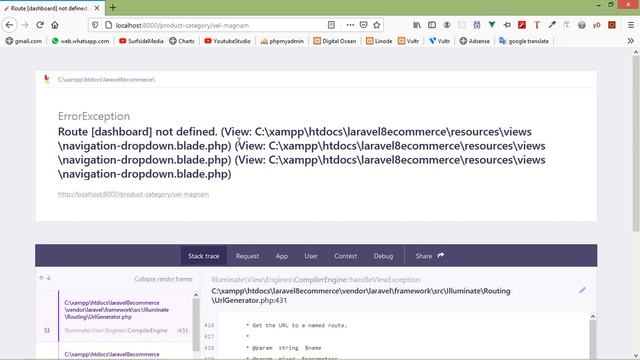
Task: Click the browser forward arrow
Action: (24, 25)
